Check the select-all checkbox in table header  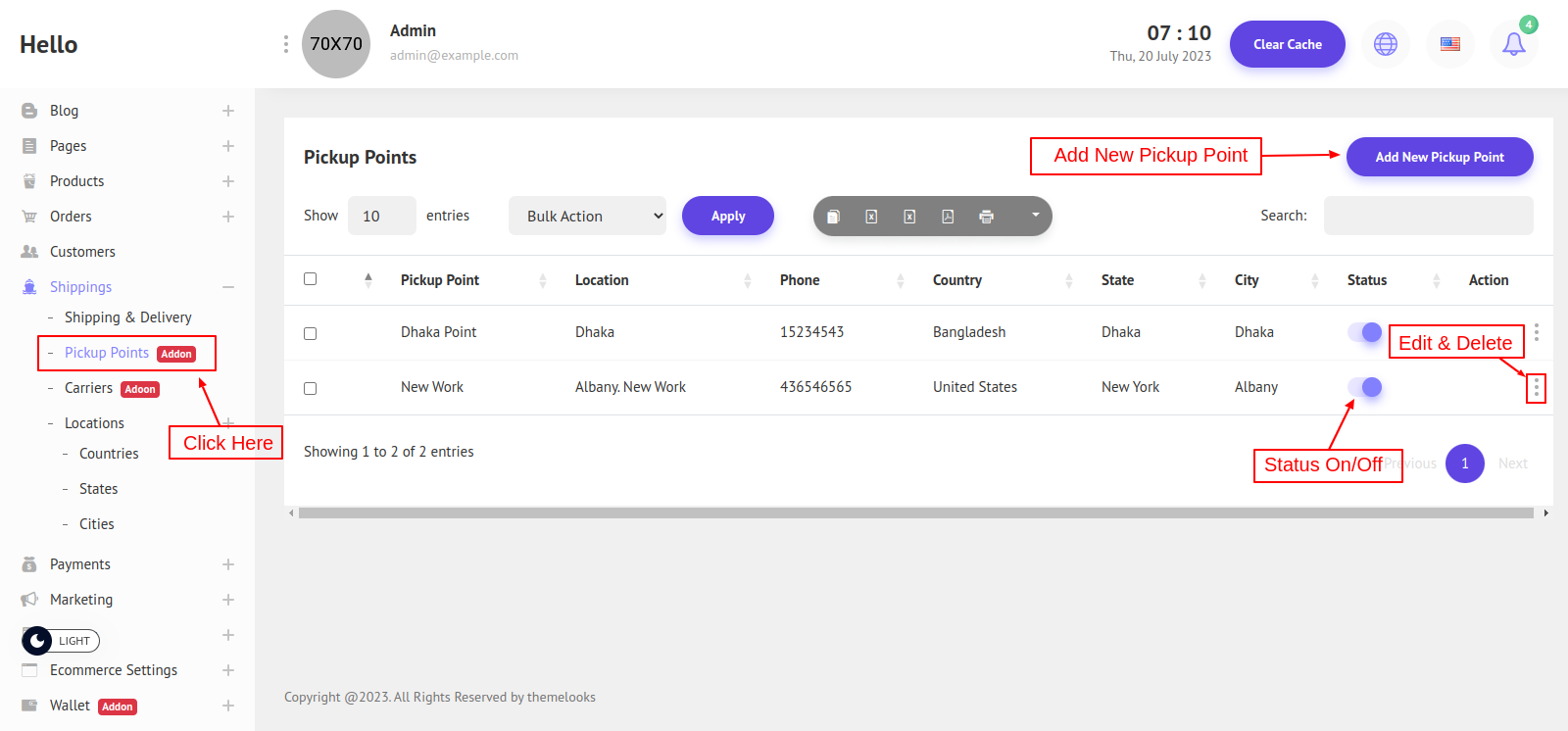(x=311, y=279)
